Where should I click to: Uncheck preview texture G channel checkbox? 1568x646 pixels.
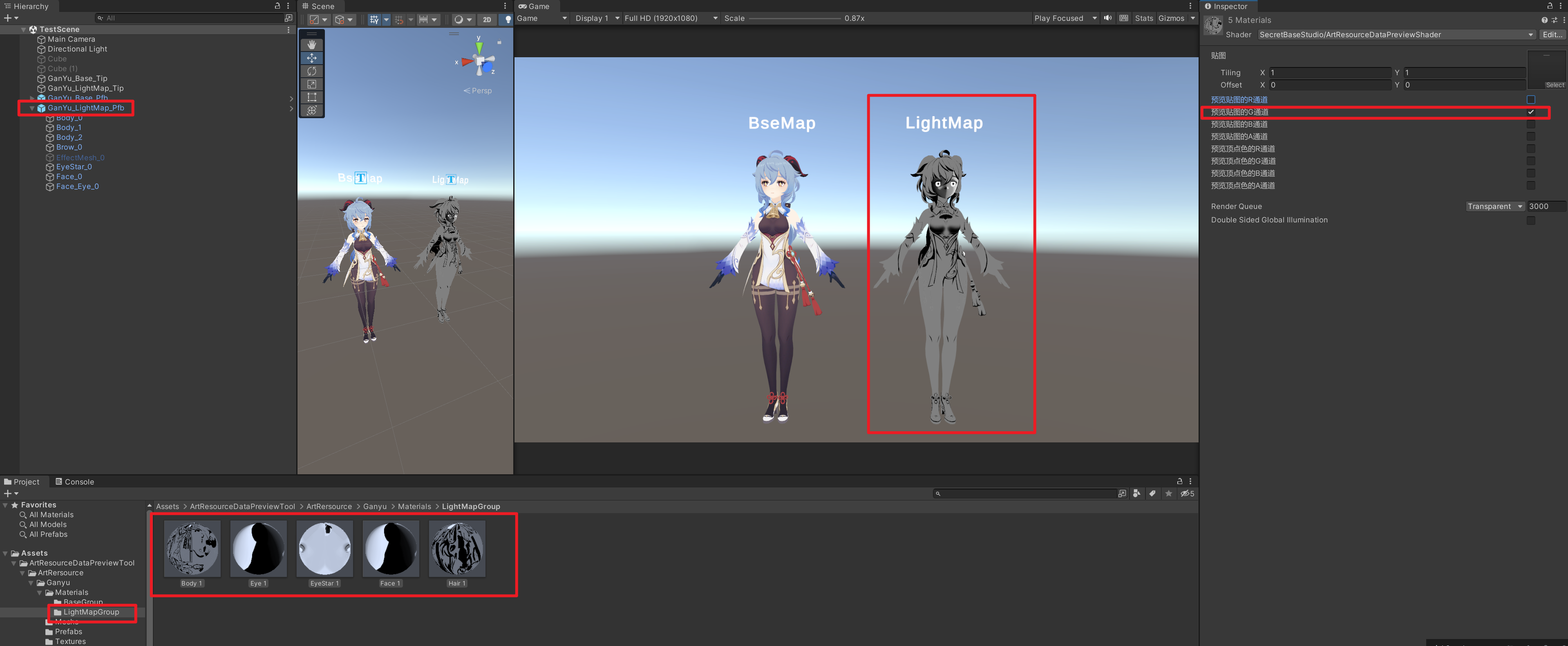pyautogui.click(x=1530, y=112)
